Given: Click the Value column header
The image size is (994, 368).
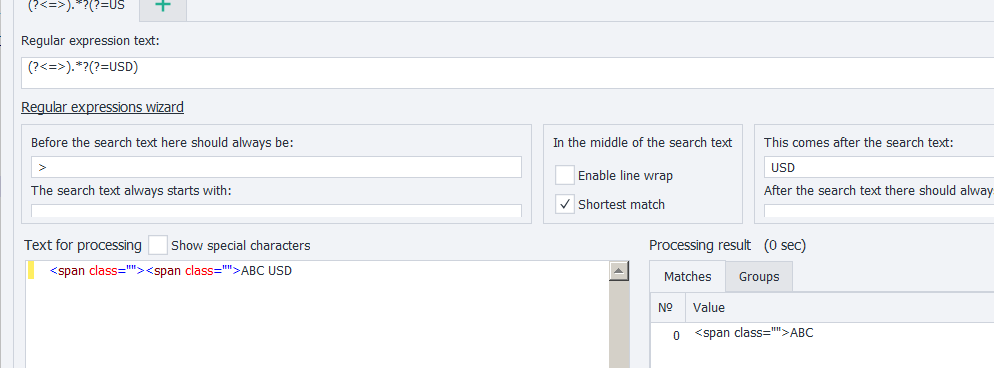Looking at the screenshot, I should pos(839,308).
